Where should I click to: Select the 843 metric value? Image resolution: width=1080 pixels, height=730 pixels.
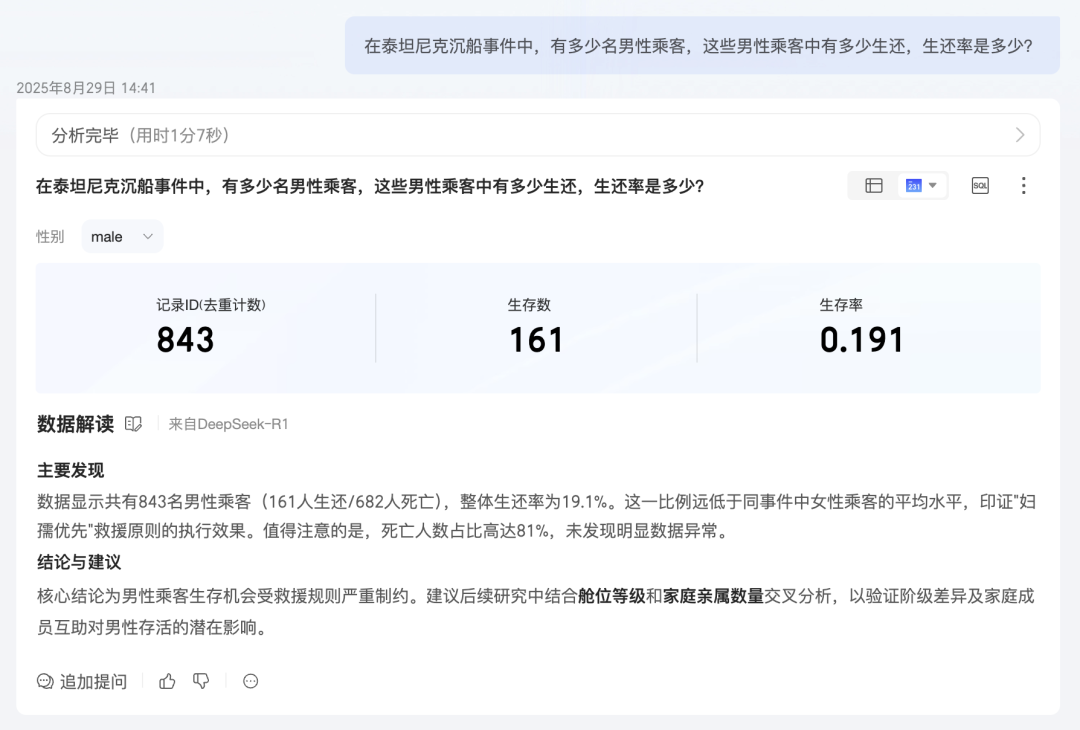point(185,340)
